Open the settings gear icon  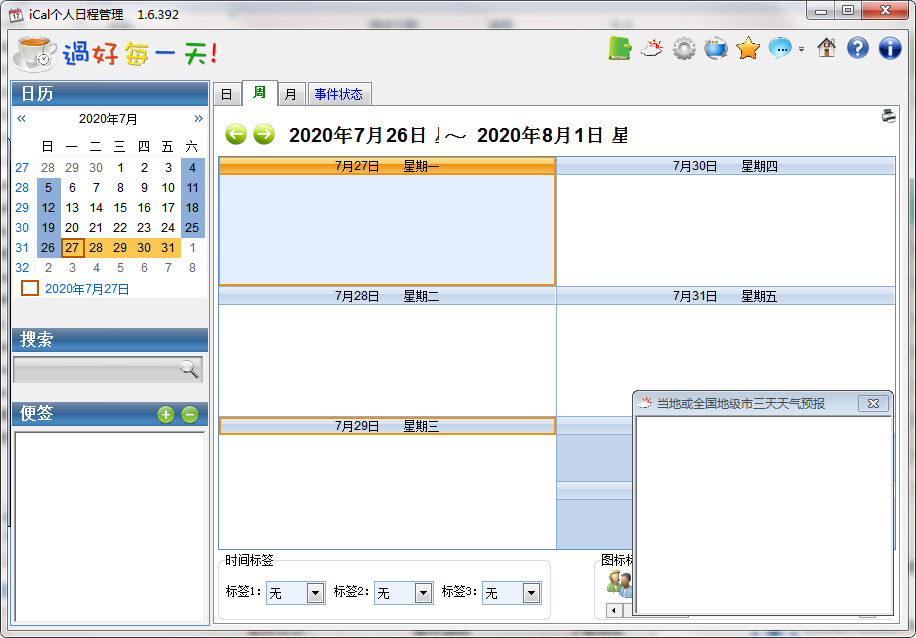683,48
